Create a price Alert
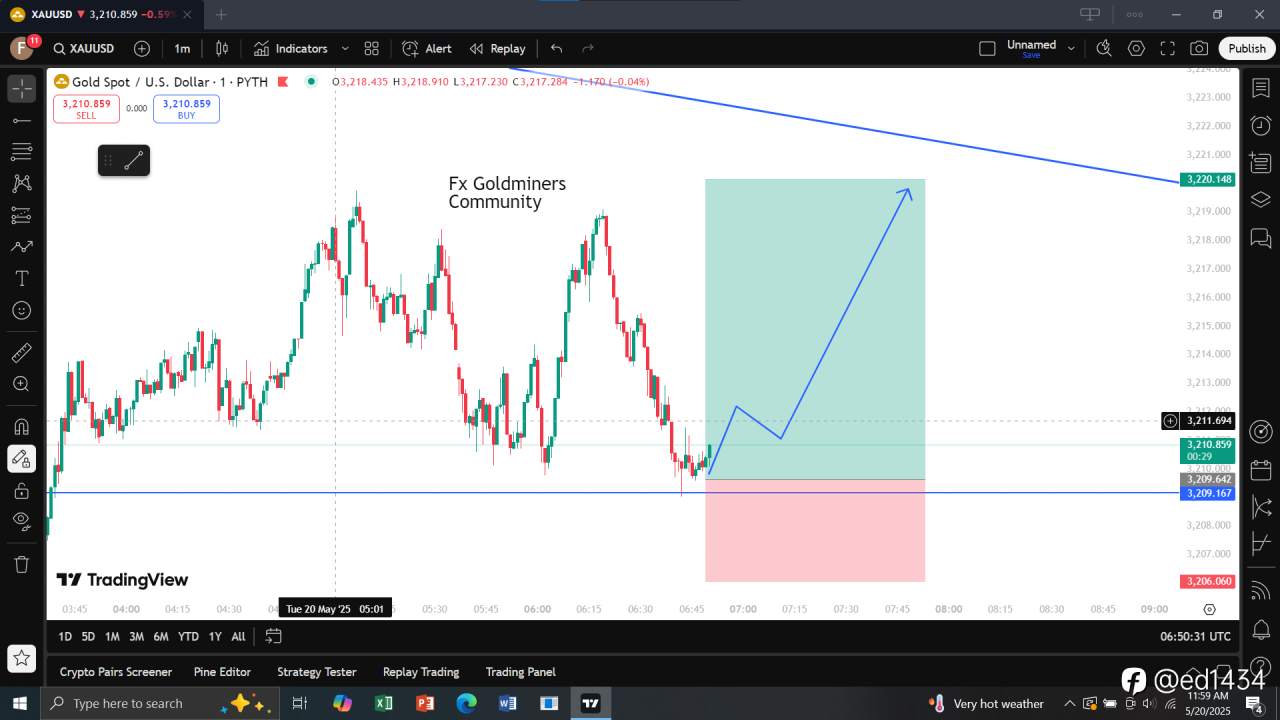The height and width of the screenshot is (720, 1280). 427,48
